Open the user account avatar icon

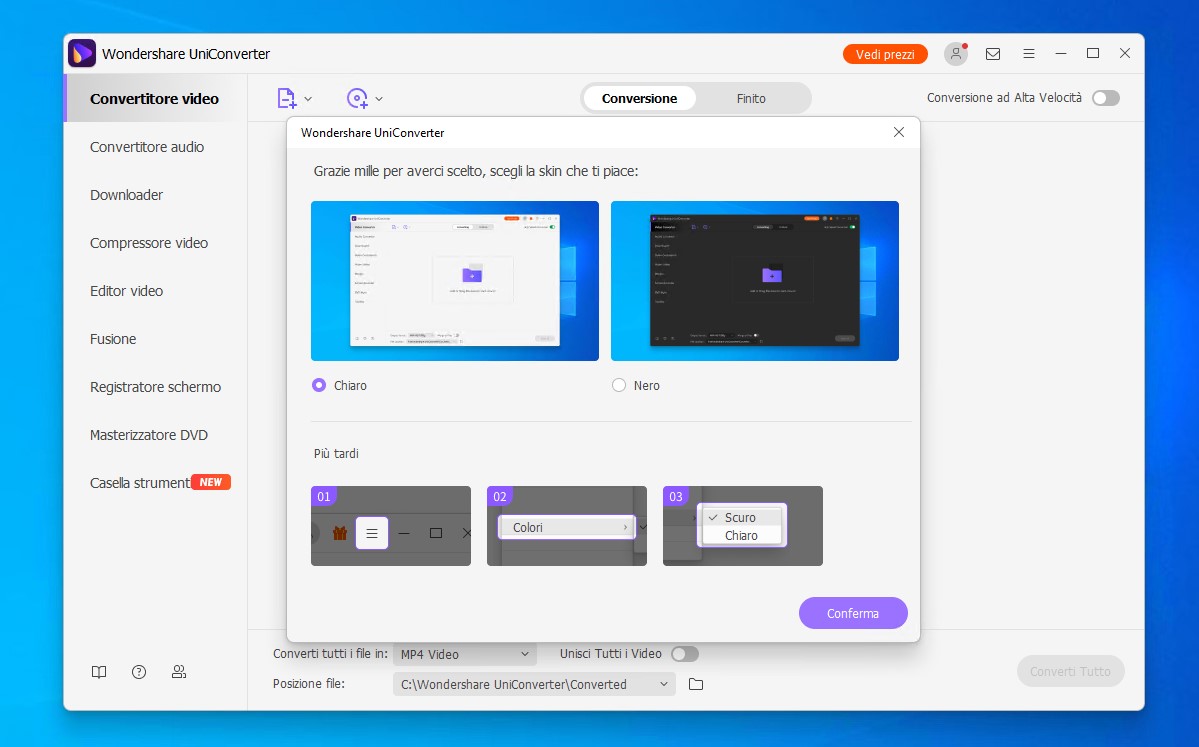click(956, 54)
